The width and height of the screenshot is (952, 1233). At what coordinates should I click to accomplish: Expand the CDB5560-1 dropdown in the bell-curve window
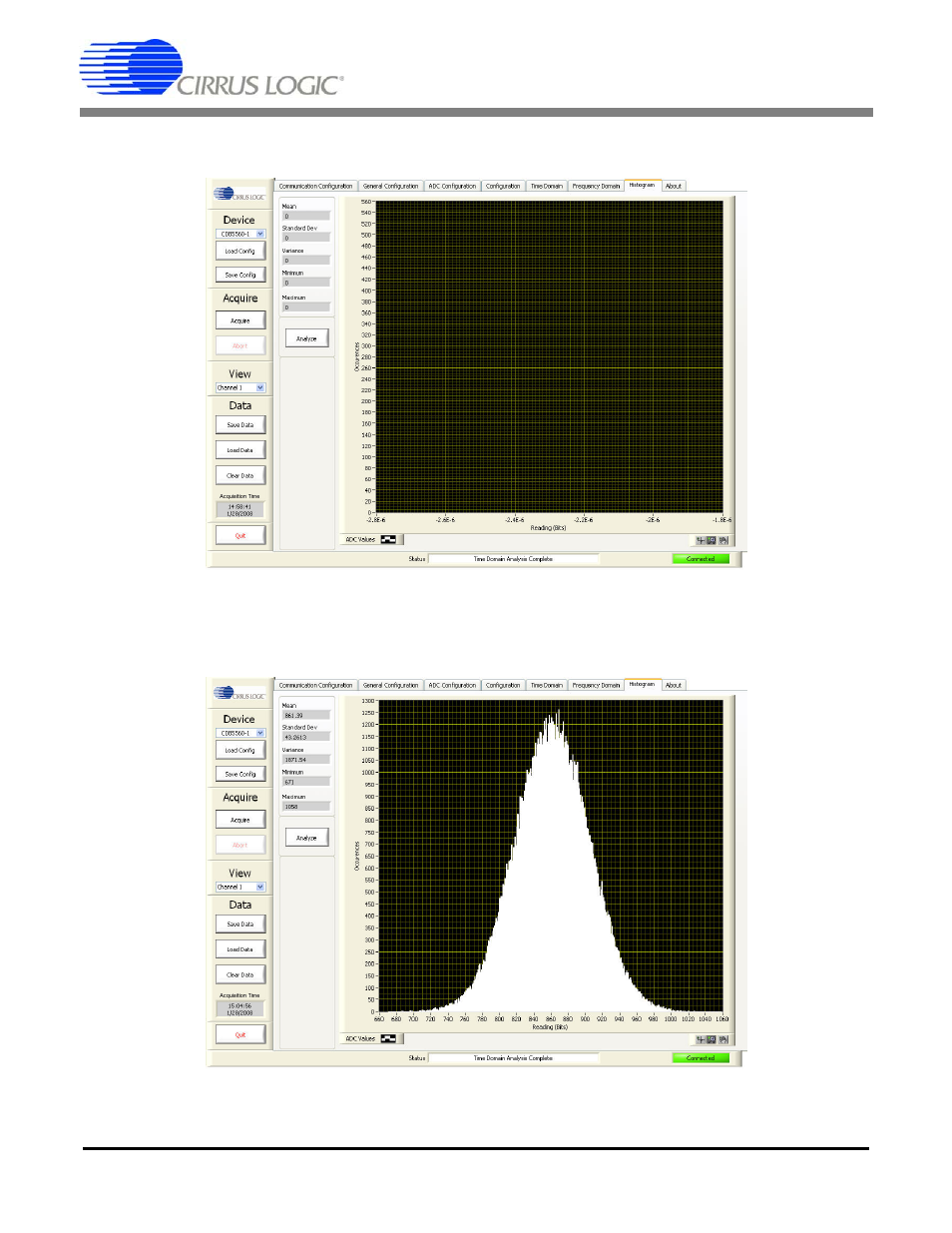pos(260,733)
